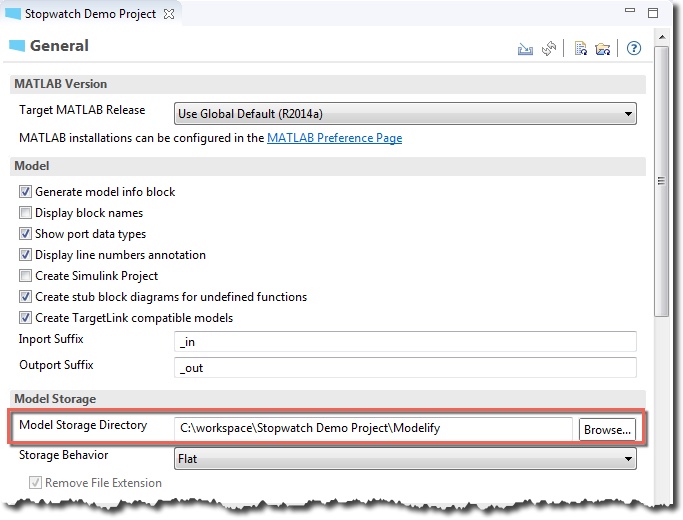The image size is (683, 520).
Task: Toggle Show port data types
Action: click(25, 233)
